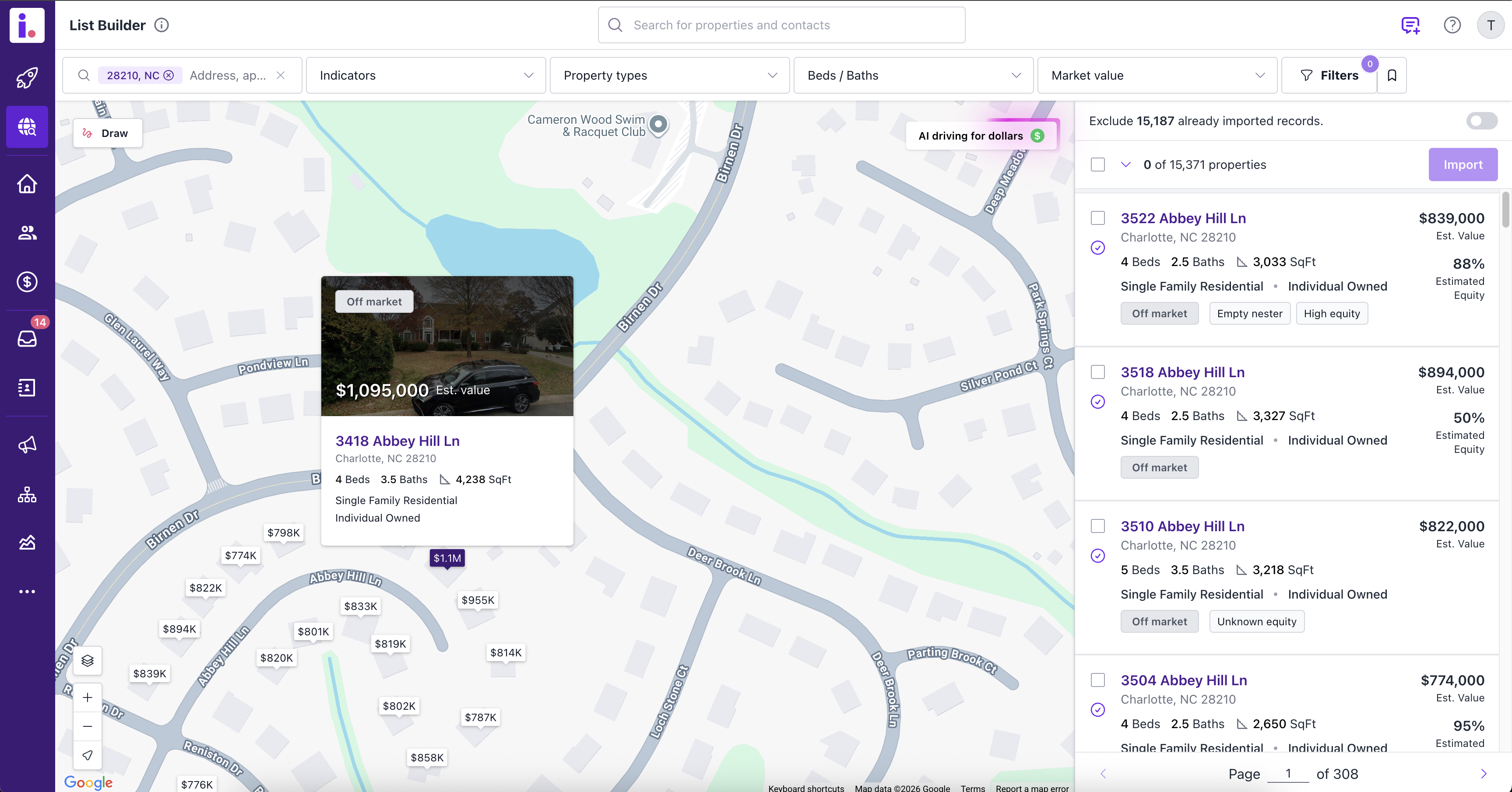Open help via the question mark icon
This screenshot has height=792, width=1512.
pos(1452,25)
